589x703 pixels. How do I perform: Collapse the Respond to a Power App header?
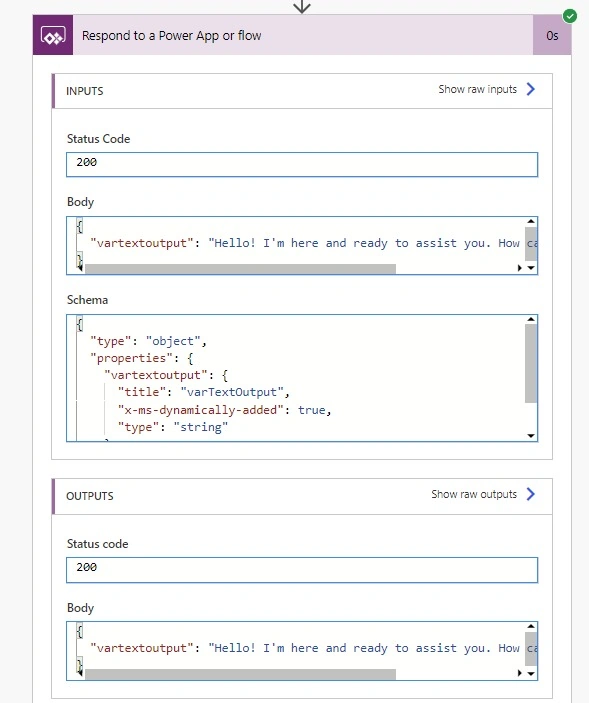[x=303, y=35]
